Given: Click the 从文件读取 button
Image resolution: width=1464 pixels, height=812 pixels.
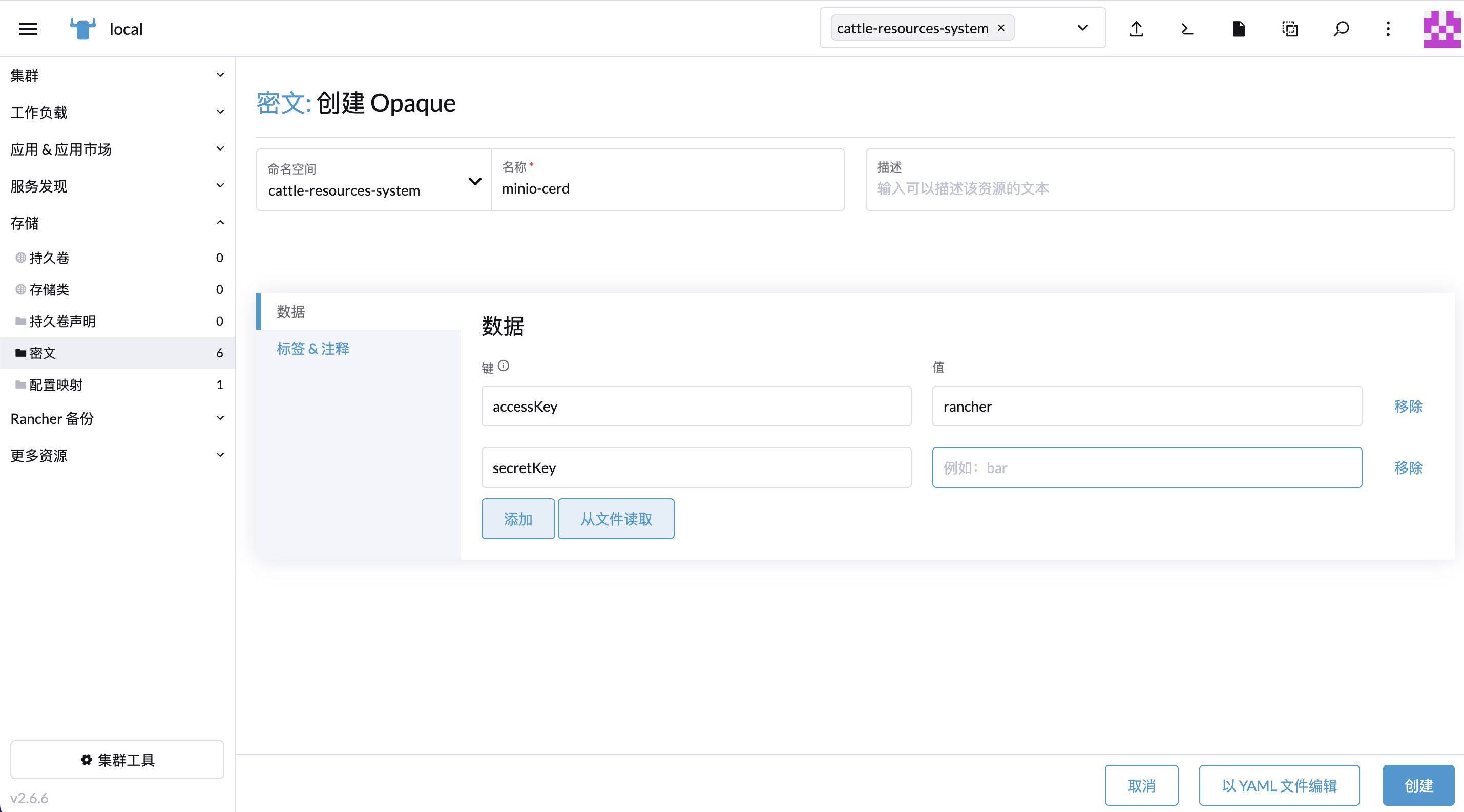Looking at the screenshot, I should point(616,519).
